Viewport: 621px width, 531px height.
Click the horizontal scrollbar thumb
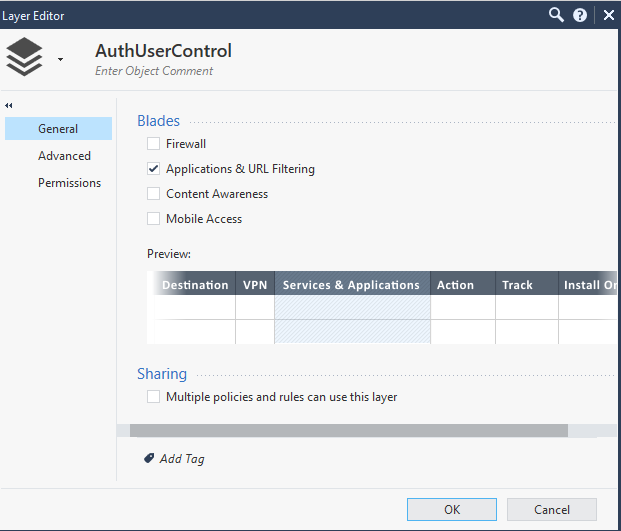[342, 430]
